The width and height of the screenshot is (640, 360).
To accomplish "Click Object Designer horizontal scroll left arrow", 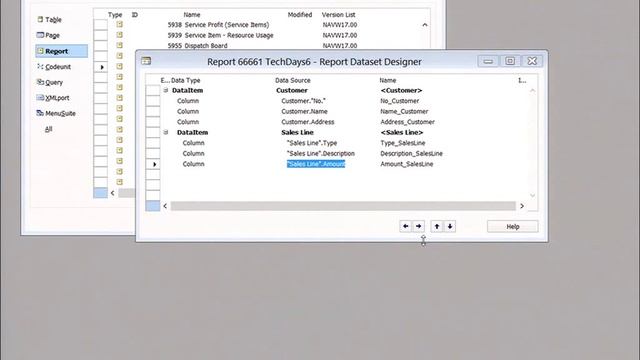I will (113, 193).
